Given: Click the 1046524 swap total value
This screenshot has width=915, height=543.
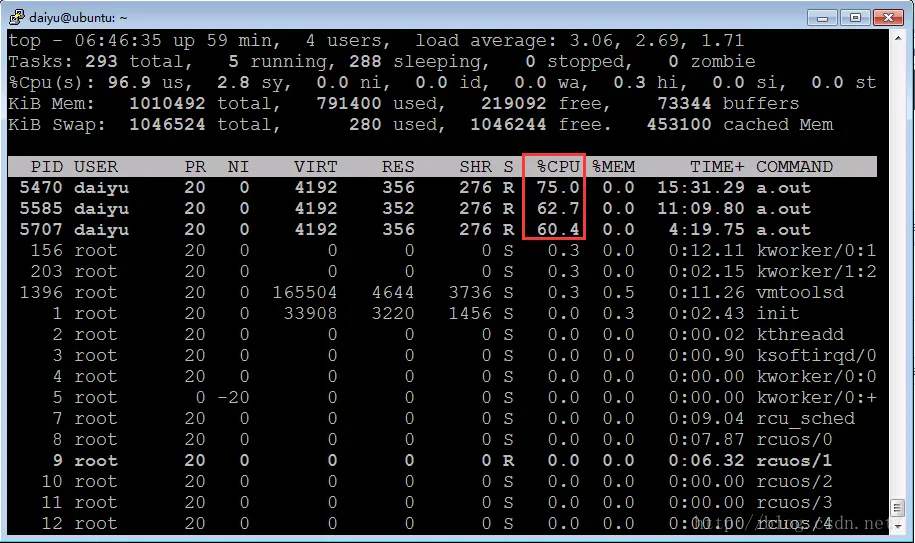Looking at the screenshot, I should click(167, 125).
